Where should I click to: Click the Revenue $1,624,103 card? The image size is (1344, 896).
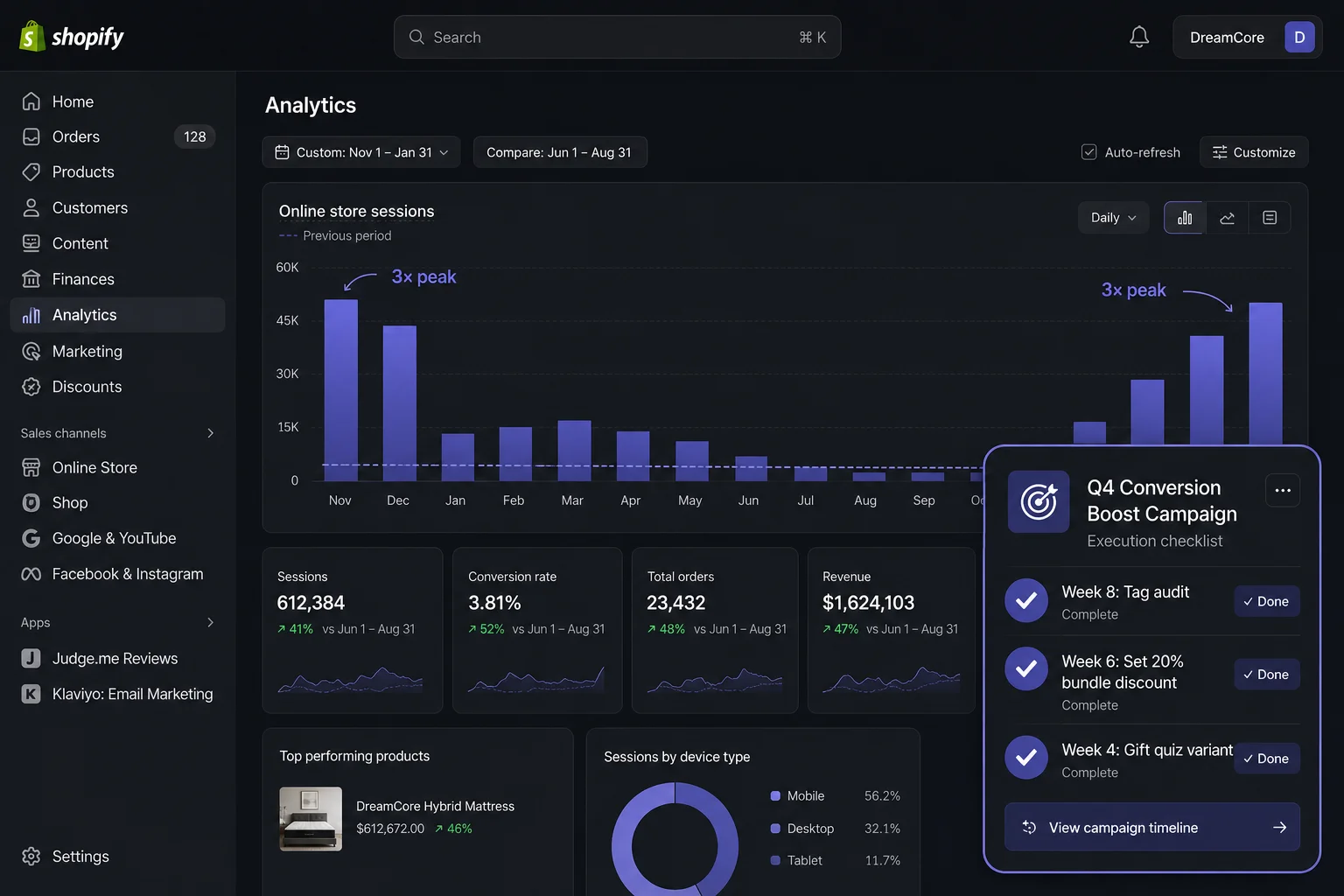point(892,630)
